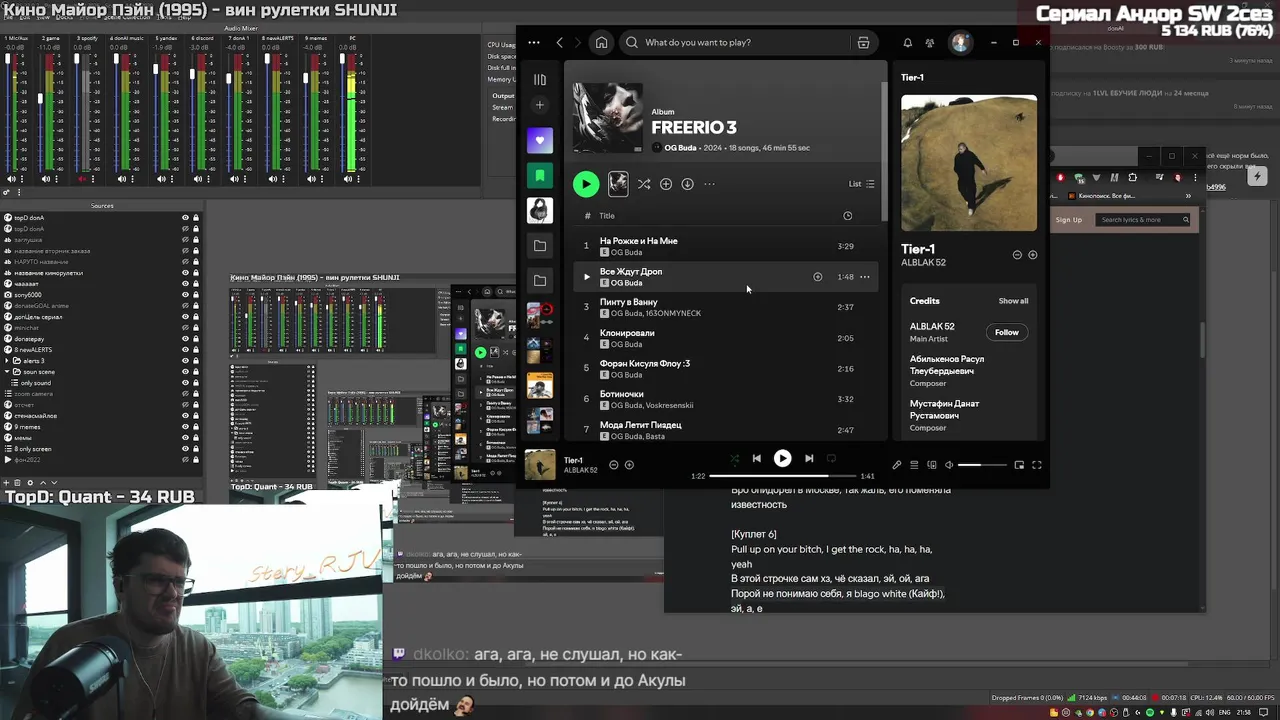Click the Spotify back navigation arrow

point(560,43)
